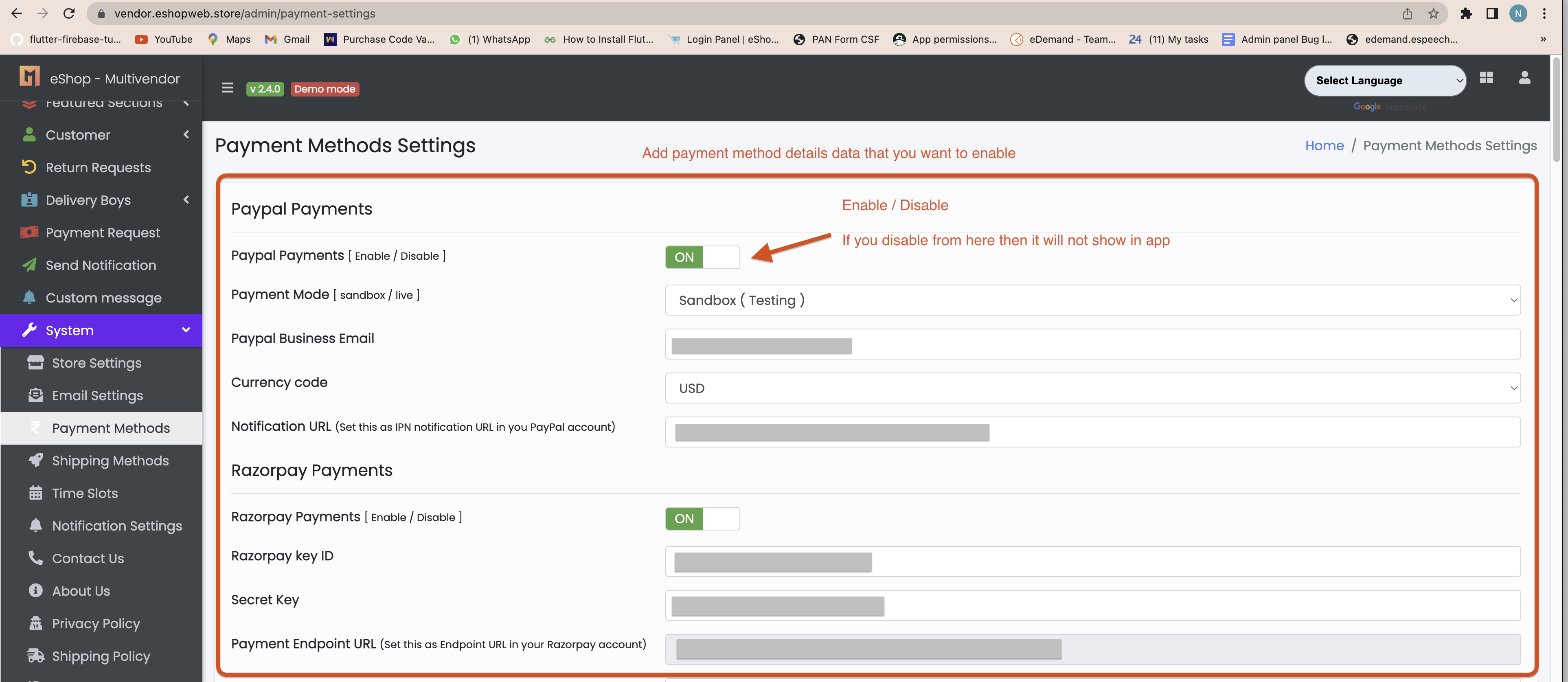
Task: Click the hamburger menu icon in header
Action: click(227, 88)
